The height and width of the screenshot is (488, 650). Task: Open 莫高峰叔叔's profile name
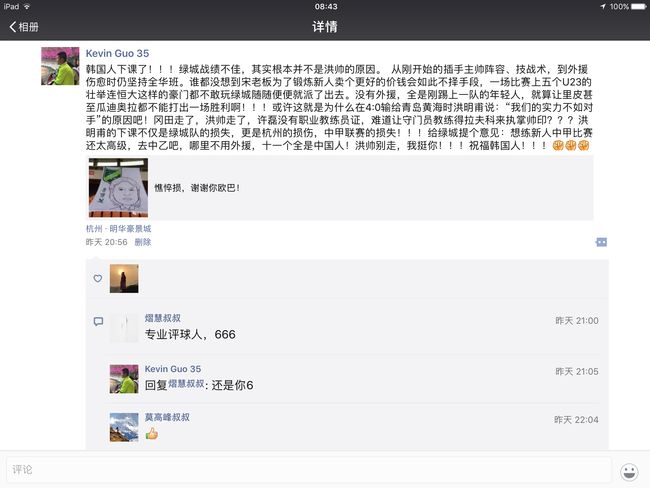pyautogui.click(x=167, y=417)
